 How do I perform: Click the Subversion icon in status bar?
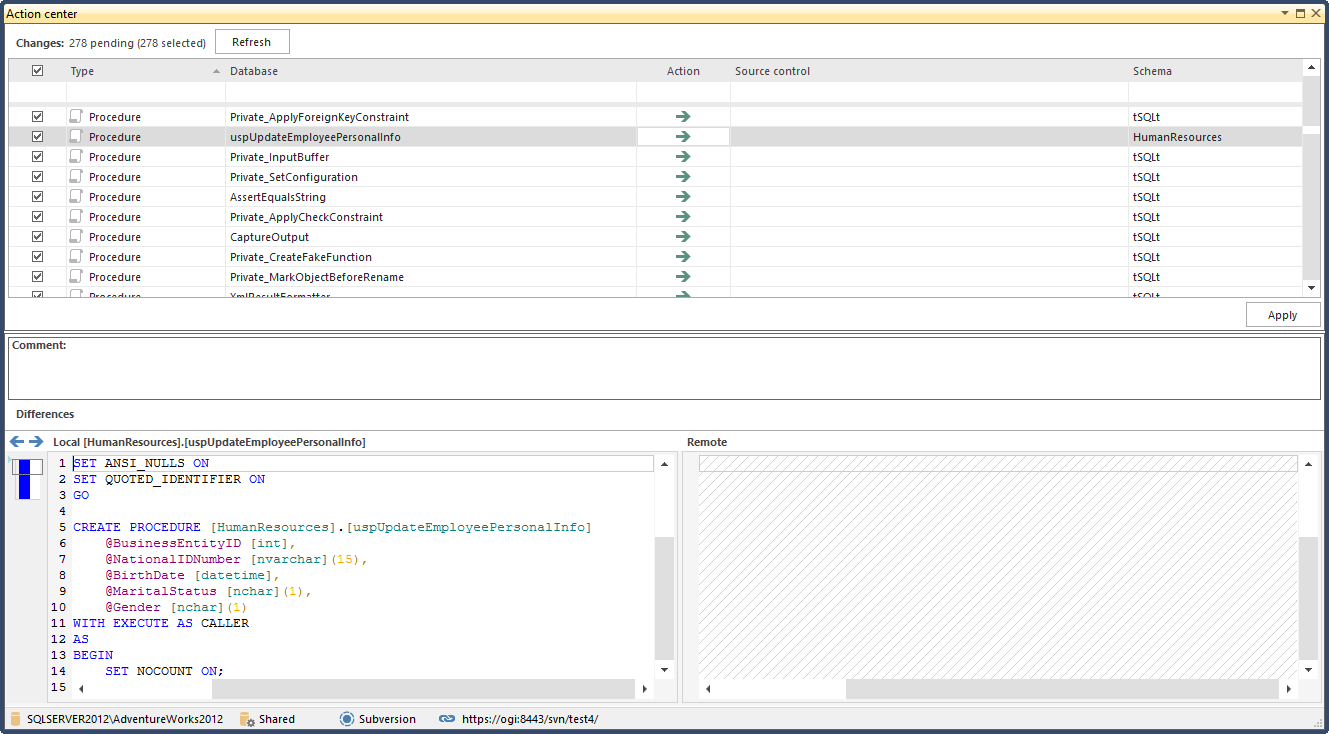(347, 719)
